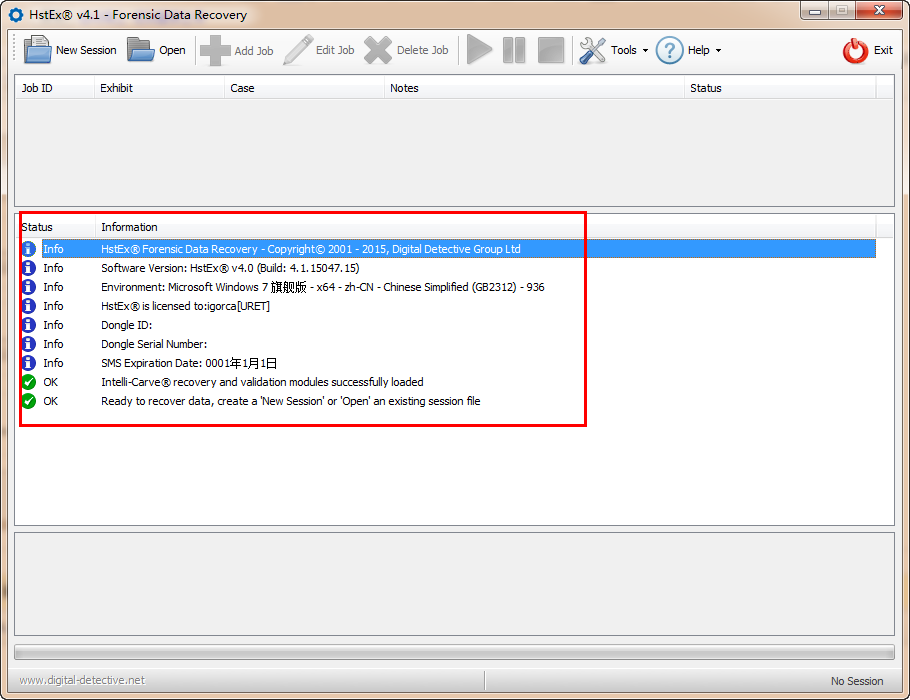910x700 pixels.
Task: Open the Help menu
Action: pyautogui.click(x=699, y=50)
